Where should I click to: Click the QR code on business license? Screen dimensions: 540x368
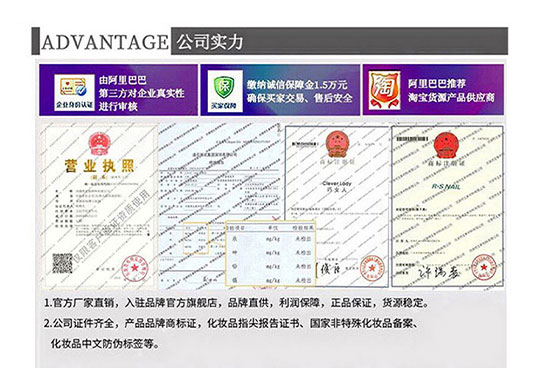click(x=62, y=263)
